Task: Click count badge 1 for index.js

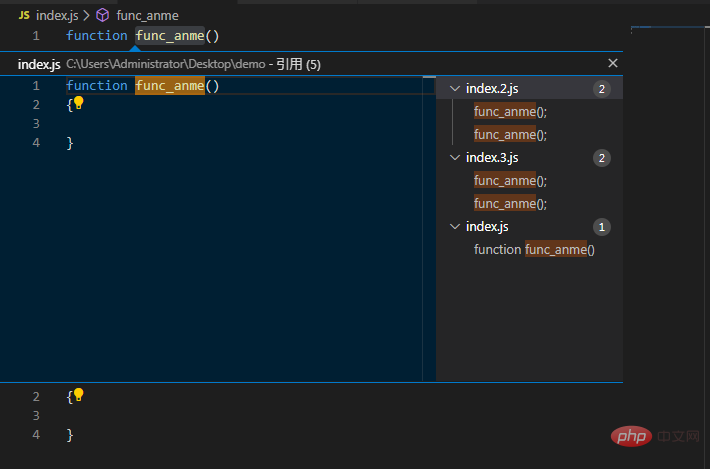Action: click(x=602, y=226)
